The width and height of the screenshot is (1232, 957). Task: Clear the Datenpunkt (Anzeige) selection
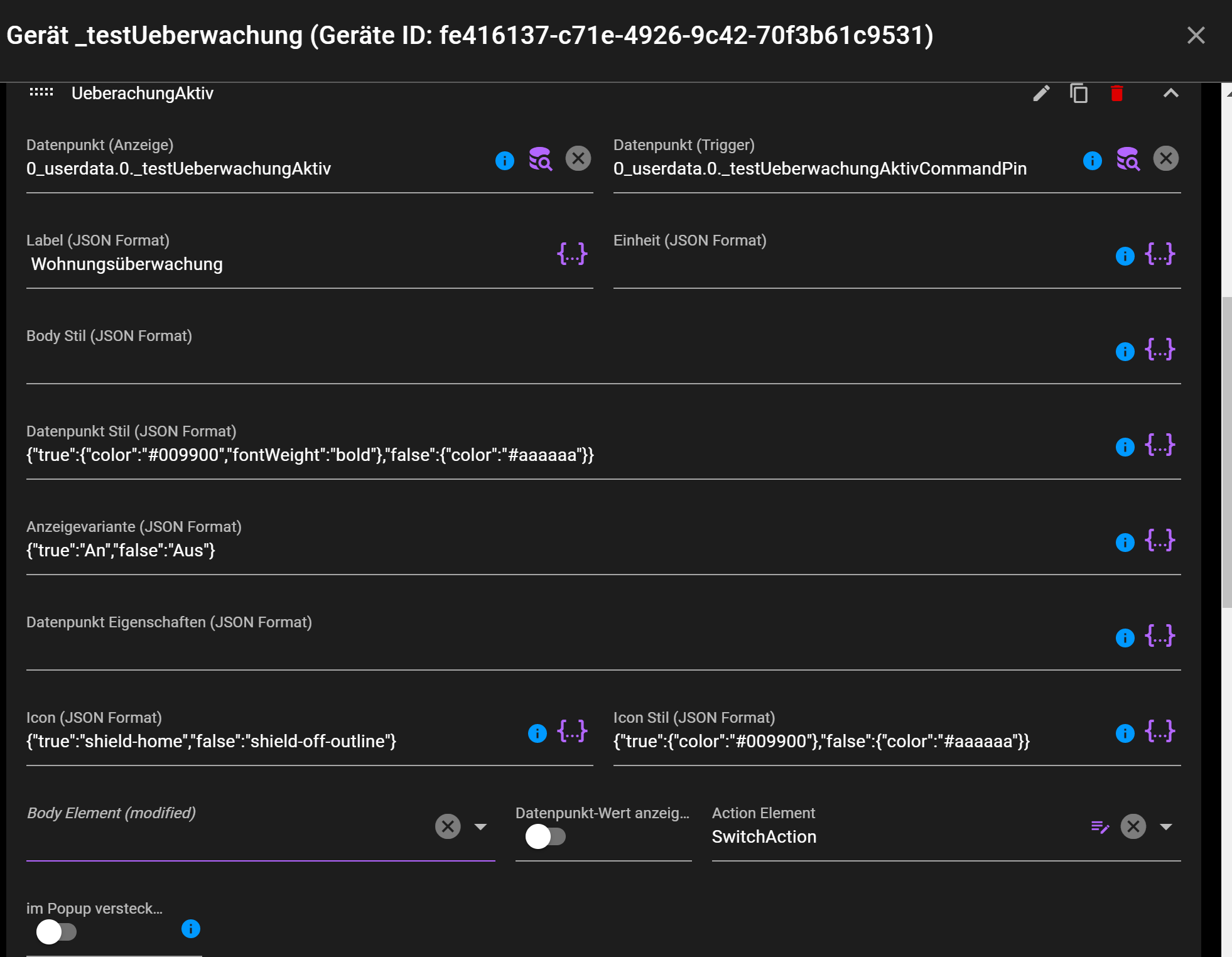click(x=578, y=159)
